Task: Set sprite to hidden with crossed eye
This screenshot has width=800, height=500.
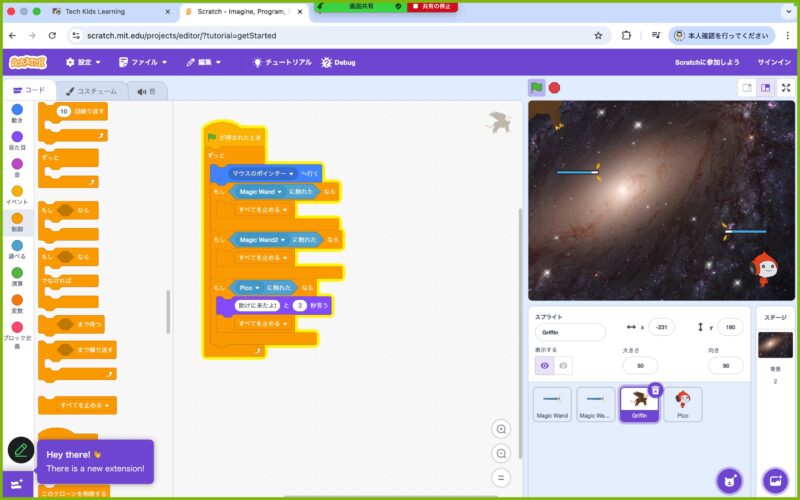Action: (564, 366)
